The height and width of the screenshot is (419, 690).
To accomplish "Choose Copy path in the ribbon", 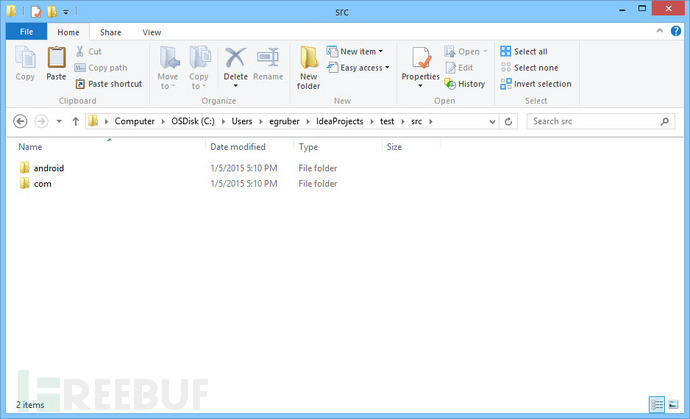I will pos(101,68).
